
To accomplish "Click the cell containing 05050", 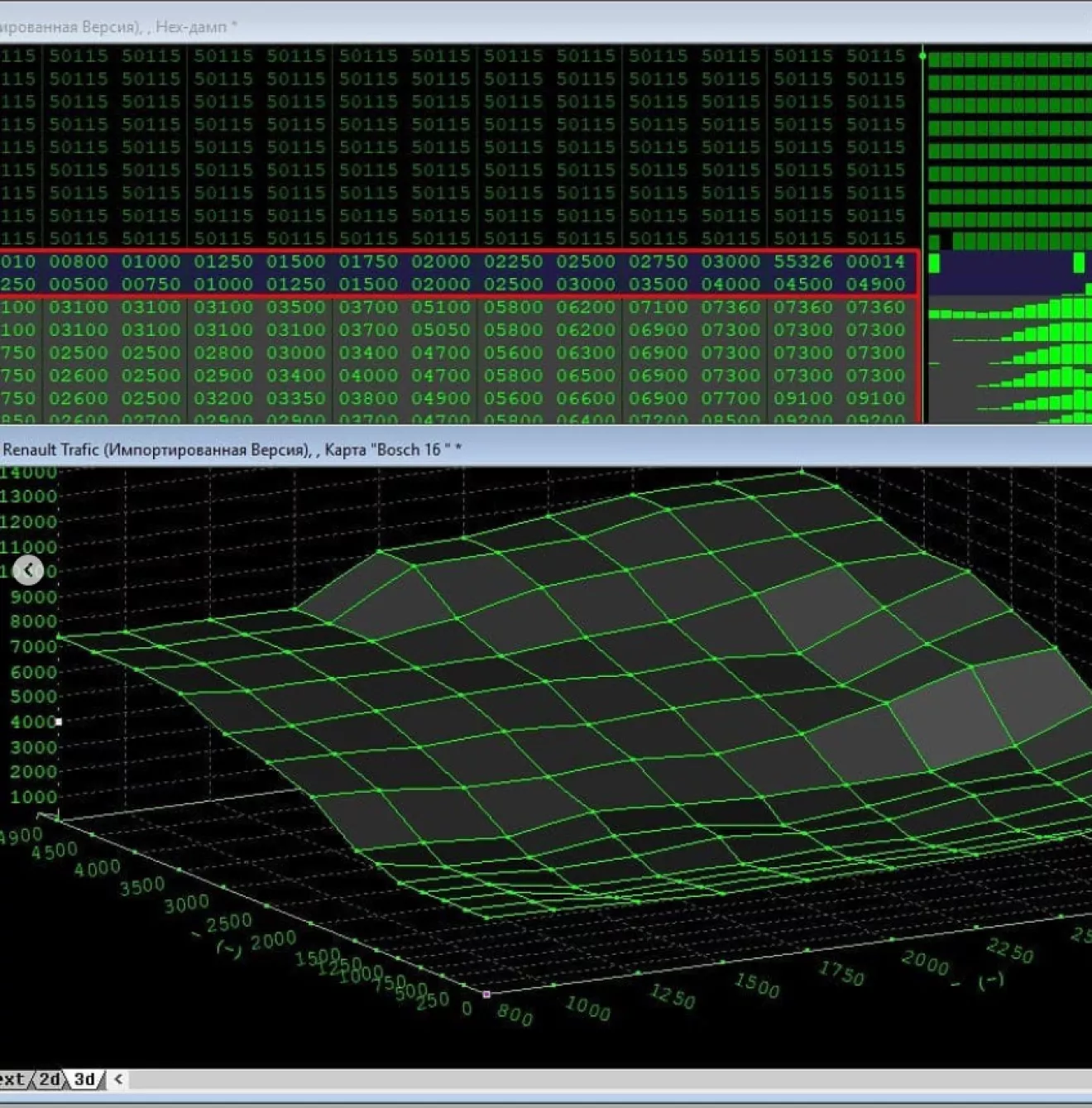I will pyautogui.click(x=441, y=330).
